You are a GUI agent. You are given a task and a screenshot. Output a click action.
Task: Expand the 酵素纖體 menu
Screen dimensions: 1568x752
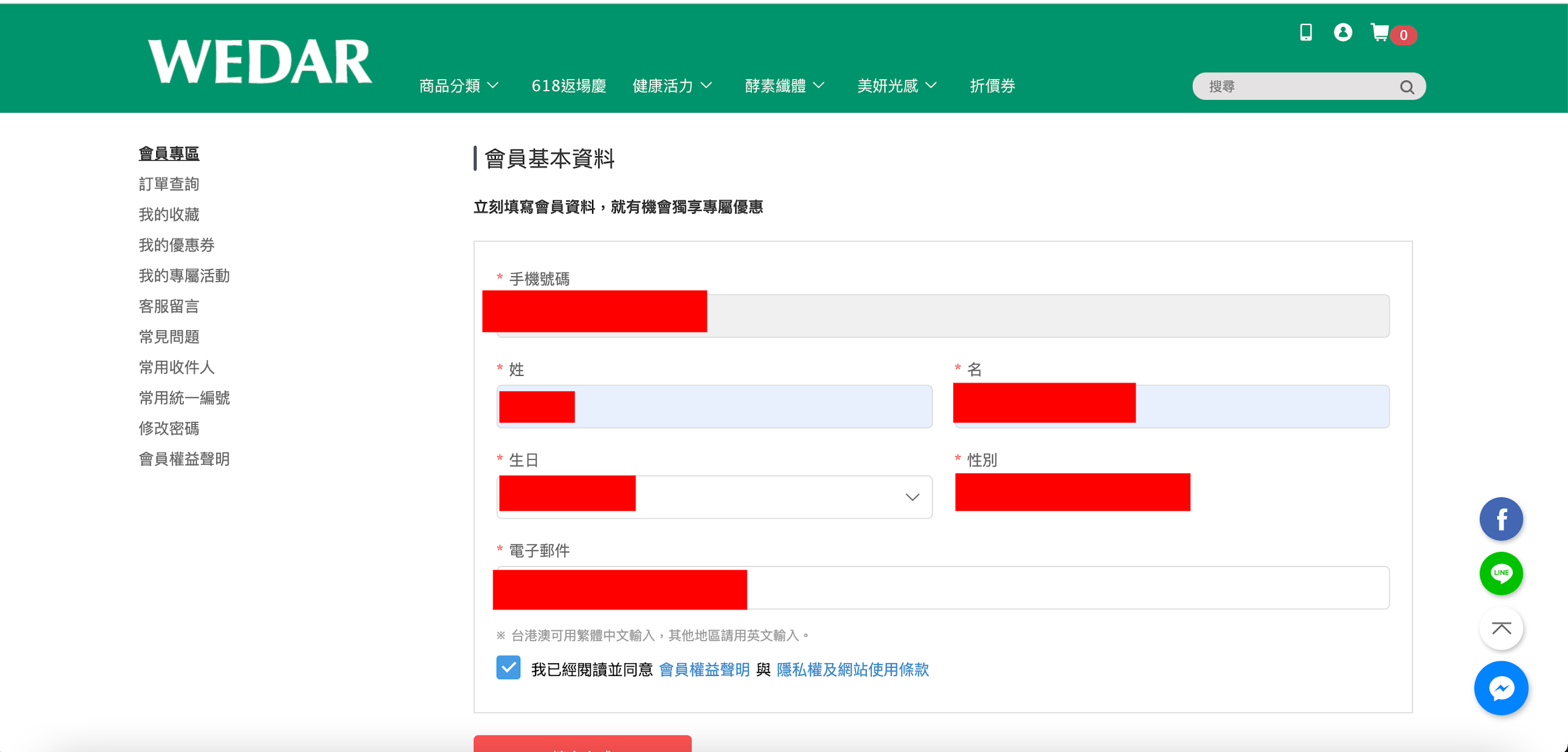pos(784,86)
